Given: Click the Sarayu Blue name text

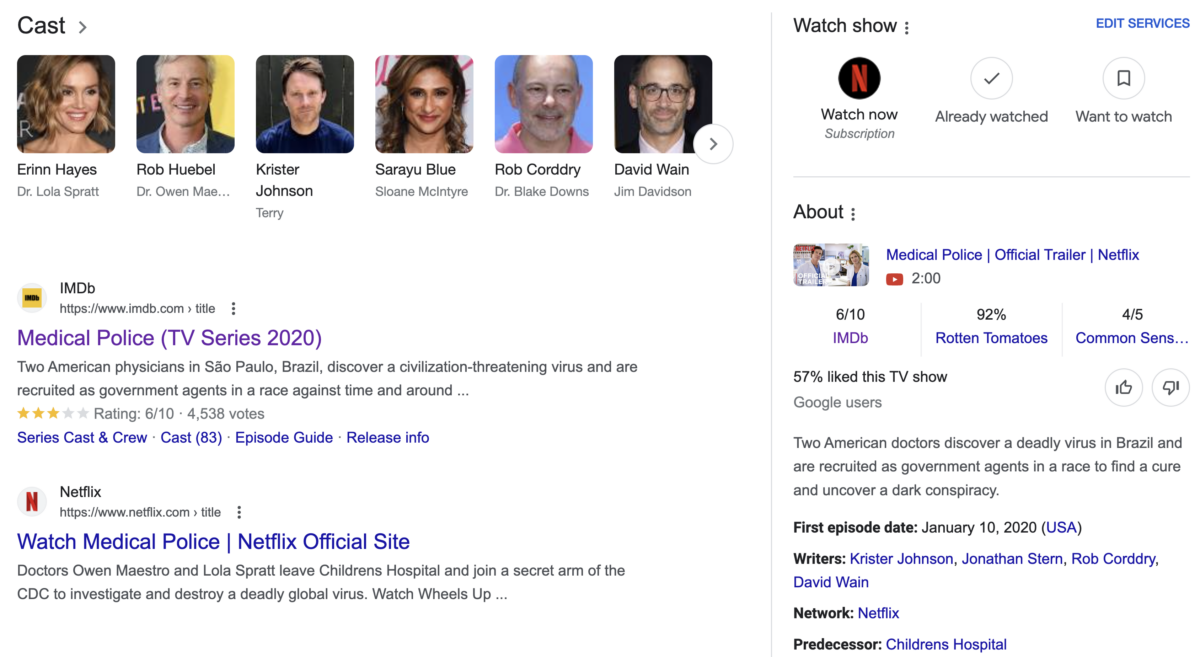Looking at the screenshot, I should click(415, 169).
